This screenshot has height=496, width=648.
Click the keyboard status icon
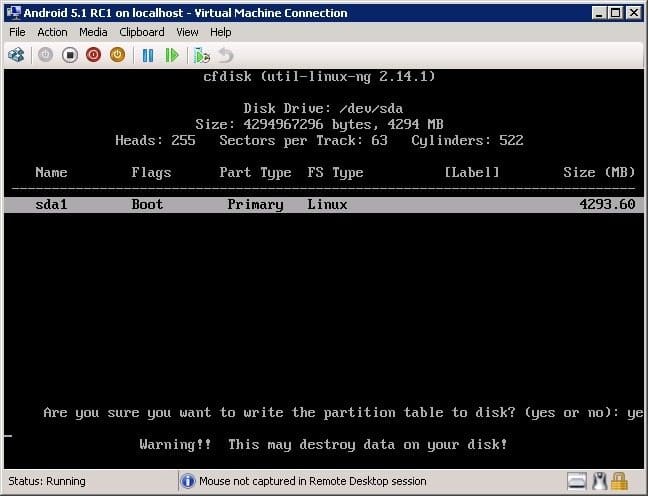click(577, 481)
